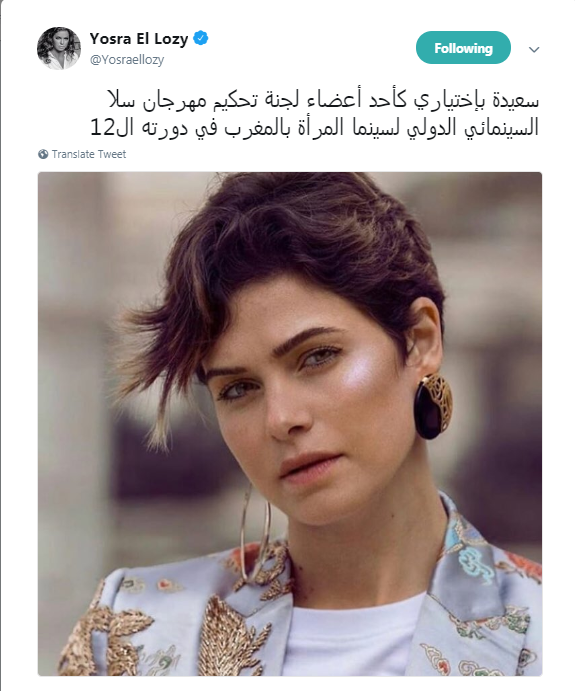Click the globe icon beside Translate Tweet
Image resolution: width=575 pixels, height=691 pixels.
click(x=43, y=154)
